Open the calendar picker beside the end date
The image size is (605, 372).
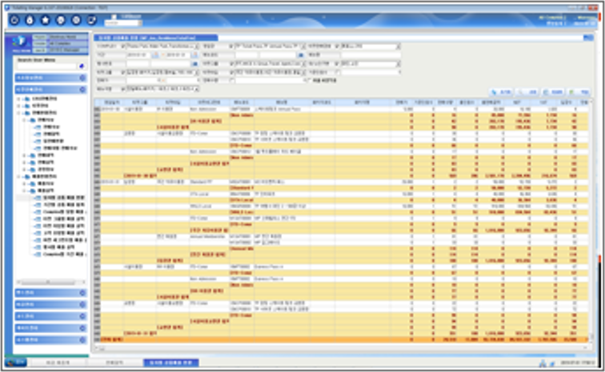194,55
